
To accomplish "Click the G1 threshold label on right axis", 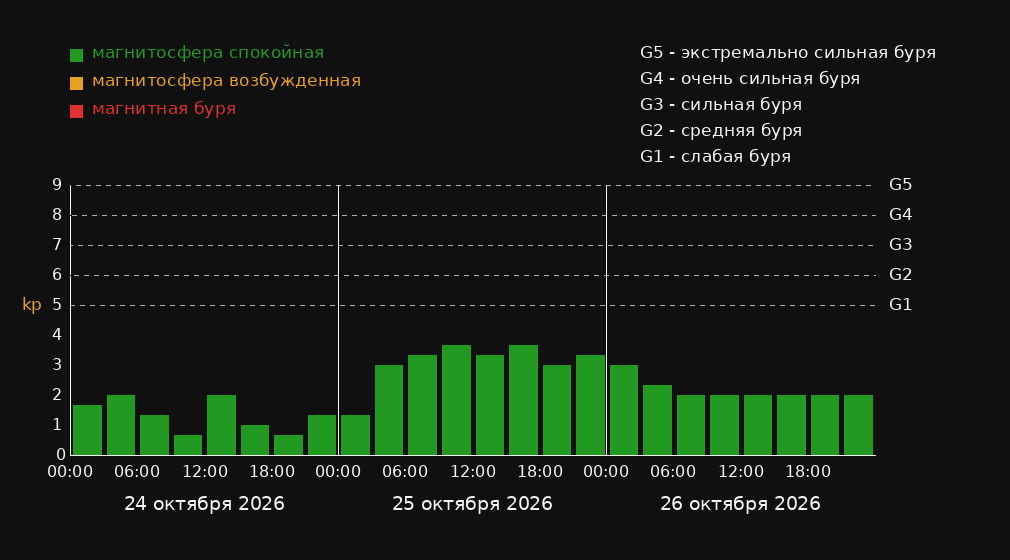I will coord(900,305).
